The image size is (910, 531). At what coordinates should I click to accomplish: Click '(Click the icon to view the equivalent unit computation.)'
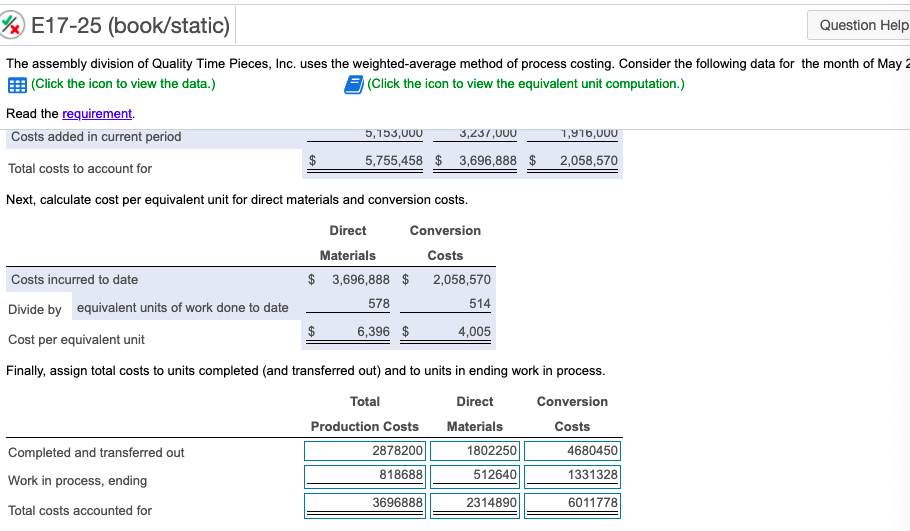526,84
